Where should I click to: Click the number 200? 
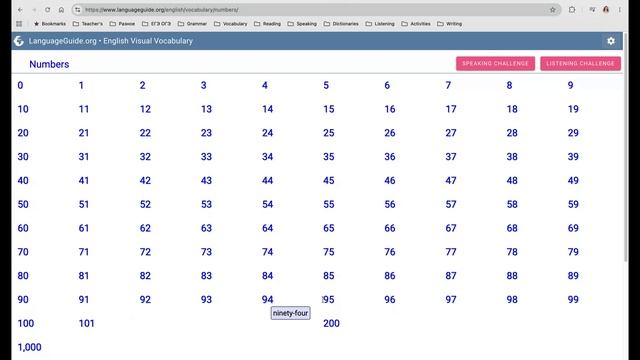pos(331,323)
